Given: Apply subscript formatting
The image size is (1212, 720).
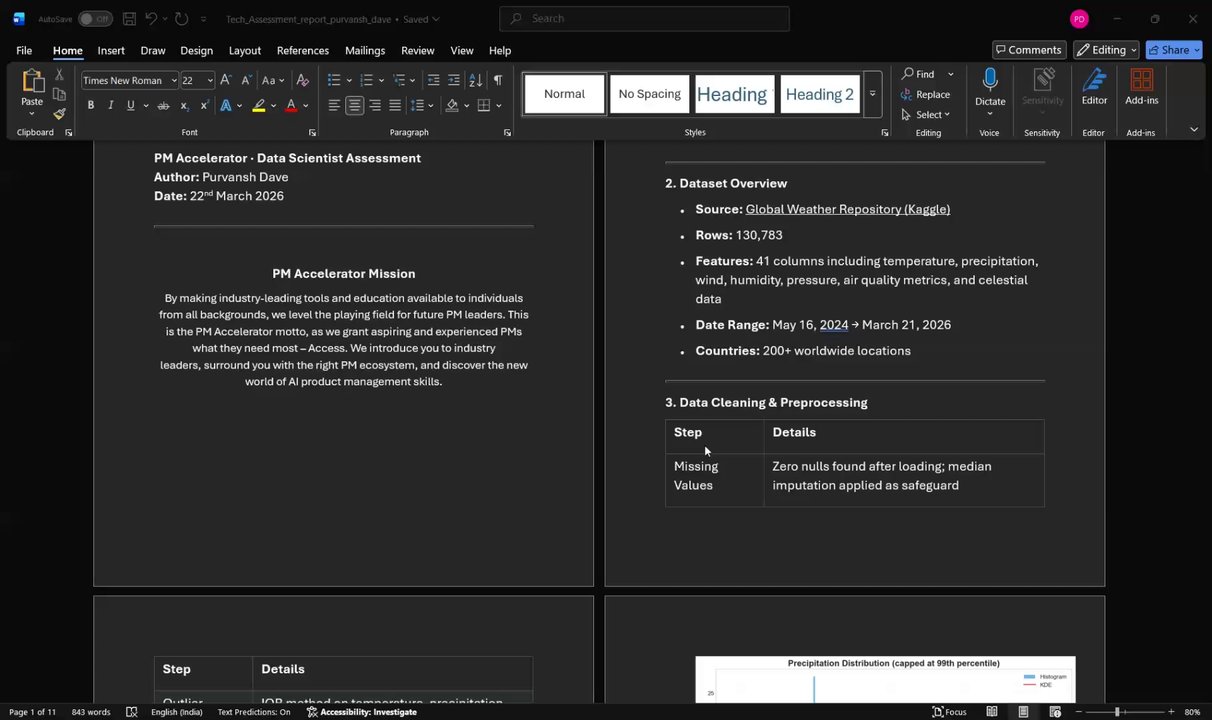Looking at the screenshot, I should pyautogui.click(x=185, y=105).
